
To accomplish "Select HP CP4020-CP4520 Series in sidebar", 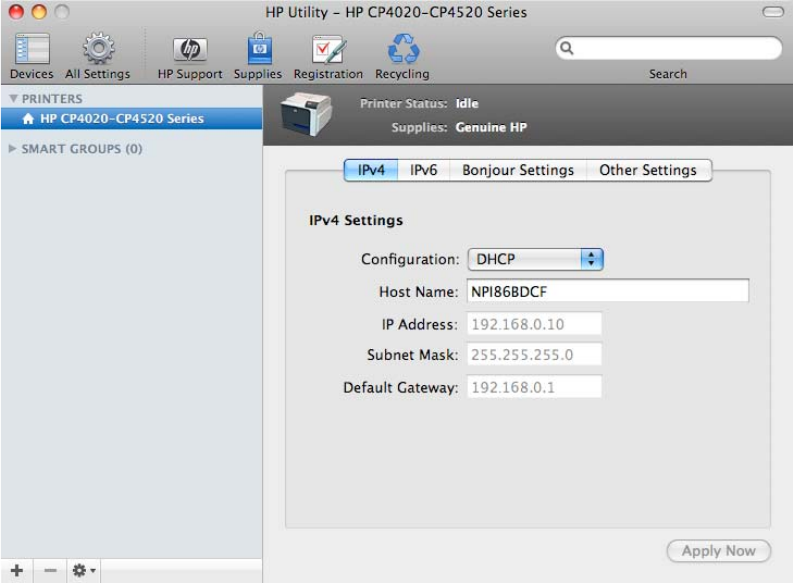I will pyautogui.click(x=131, y=119).
